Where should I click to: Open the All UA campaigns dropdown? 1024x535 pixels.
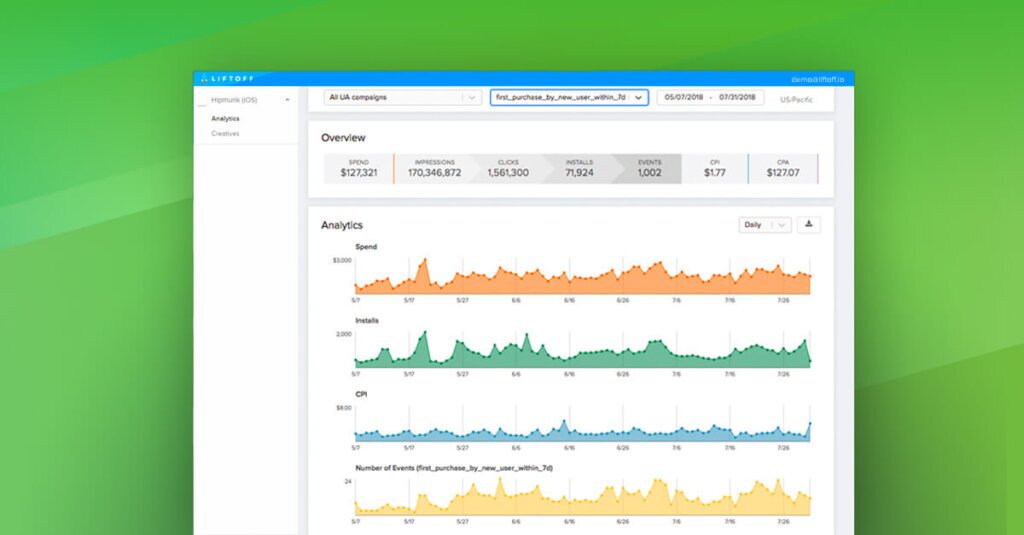[402, 97]
